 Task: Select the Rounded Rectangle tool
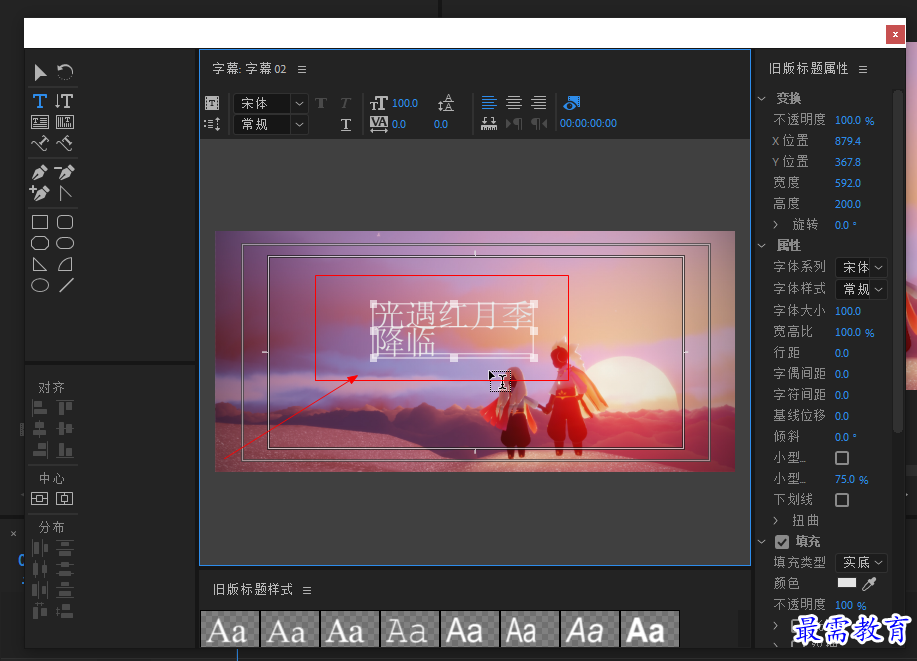click(x=65, y=243)
